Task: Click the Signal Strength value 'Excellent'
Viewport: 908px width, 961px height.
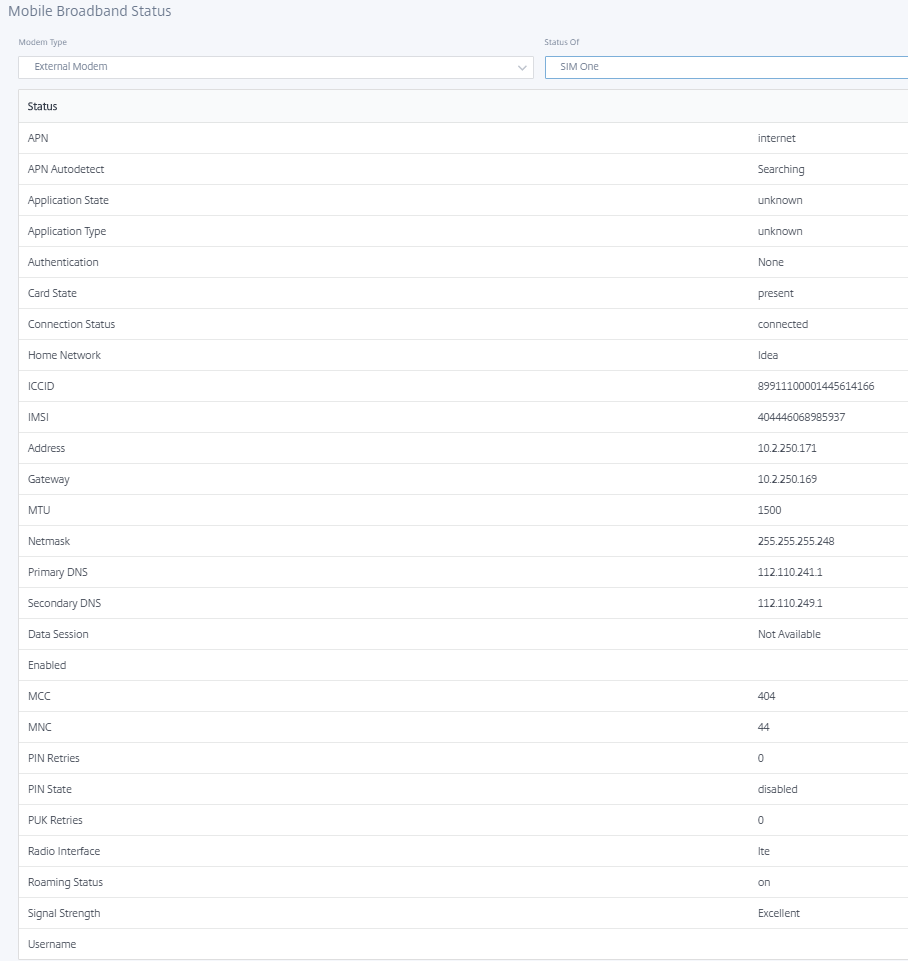Action: [x=779, y=913]
